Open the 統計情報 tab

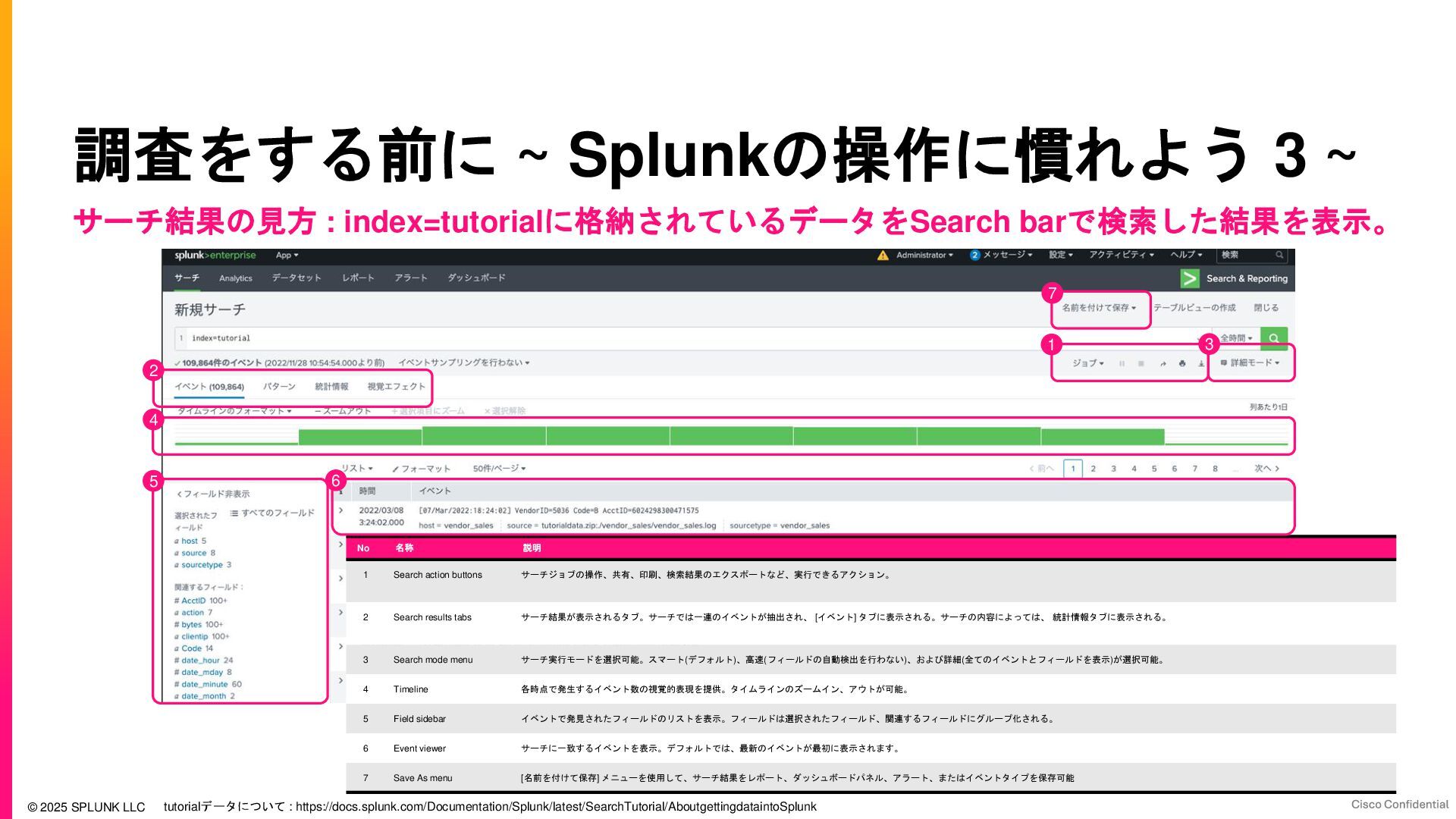331,387
